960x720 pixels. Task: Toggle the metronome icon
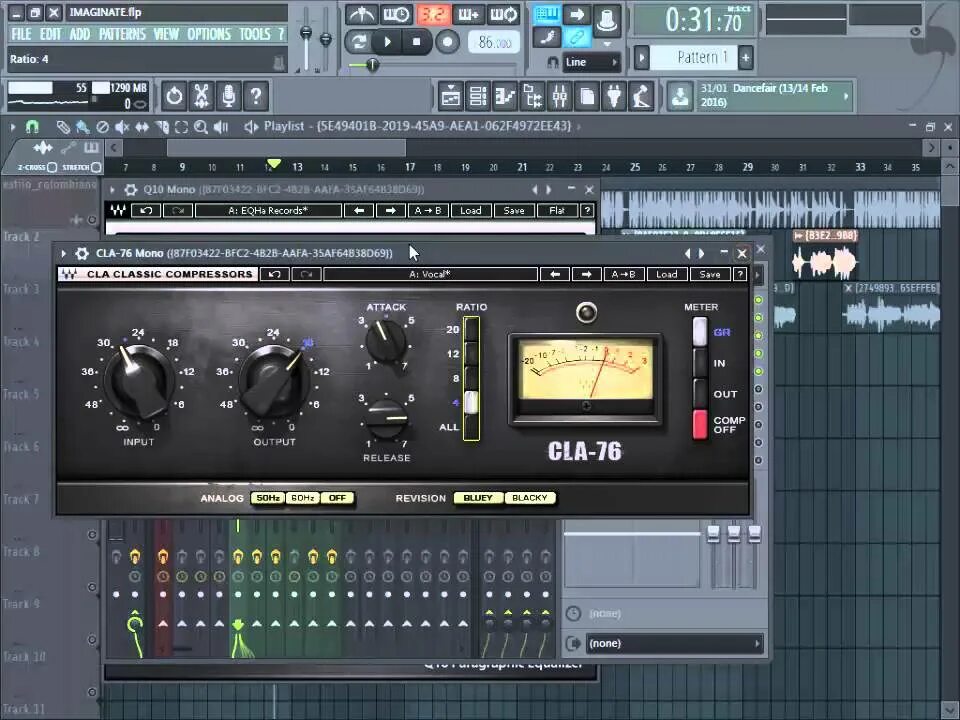[x=361, y=14]
